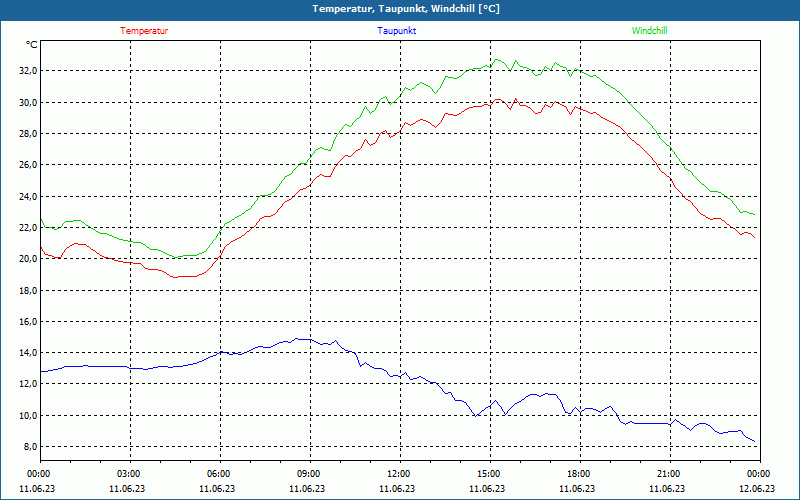The height and width of the screenshot is (500, 800).
Task: Click the 12:00 time axis label
Action: click(x=397, y=474)
